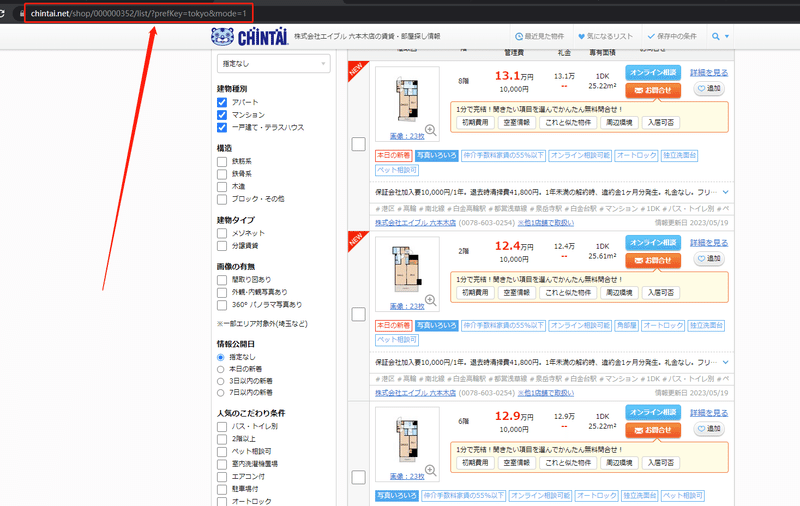Screen dimensions: 800x506
Task: Click これと似た物件 in the 13.1万円 listing
Action: 568,122
